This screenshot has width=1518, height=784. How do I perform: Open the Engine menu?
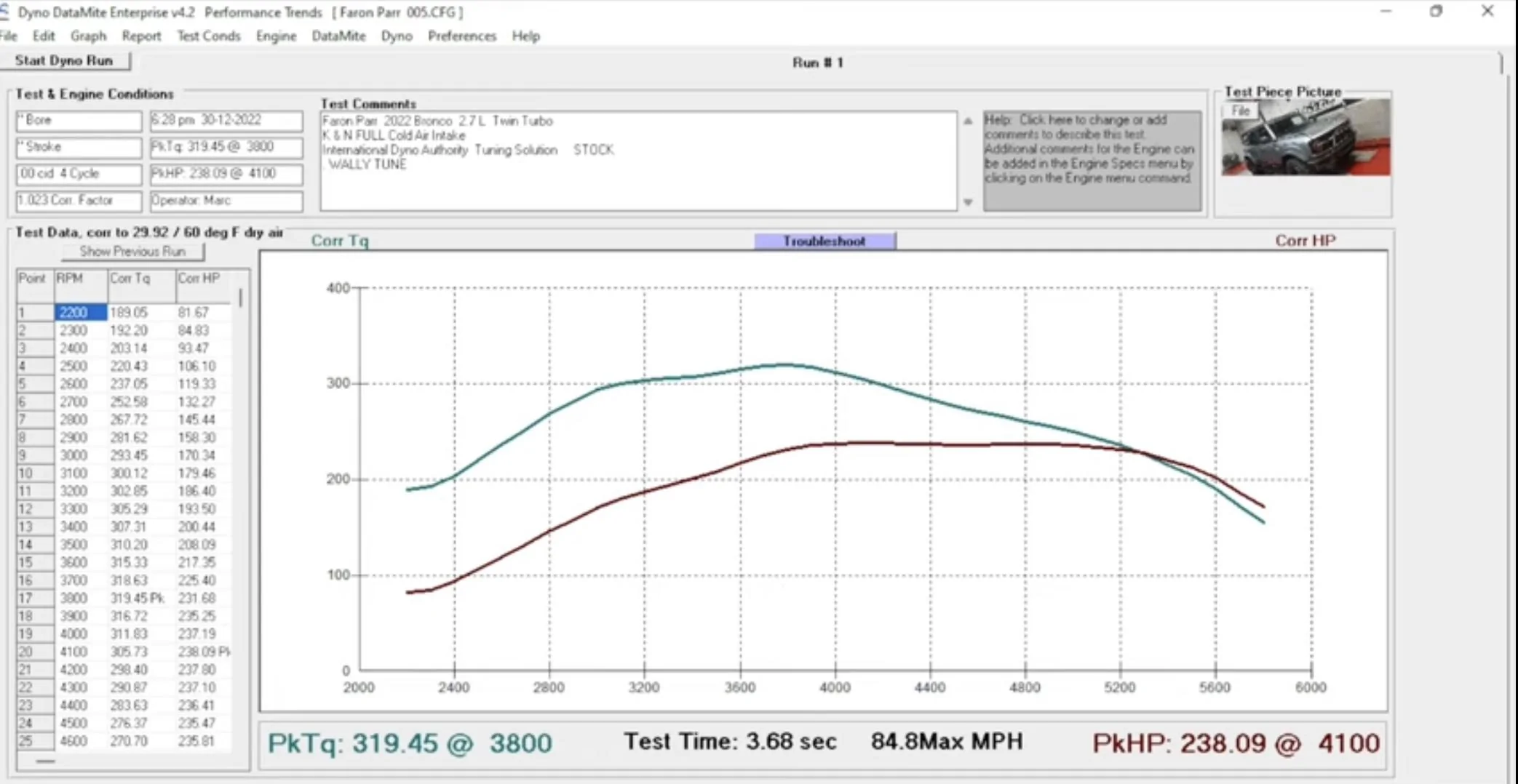[x=276, y=36]
